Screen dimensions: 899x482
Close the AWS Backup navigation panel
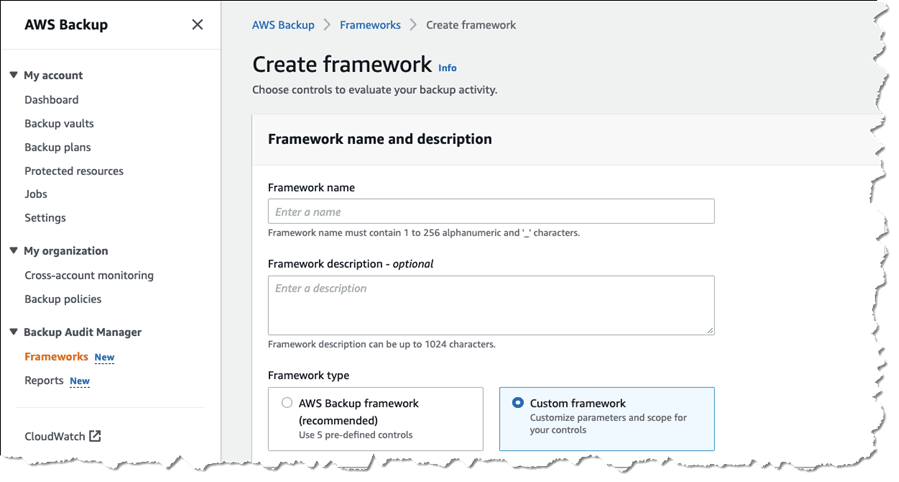tap(197, 25)
